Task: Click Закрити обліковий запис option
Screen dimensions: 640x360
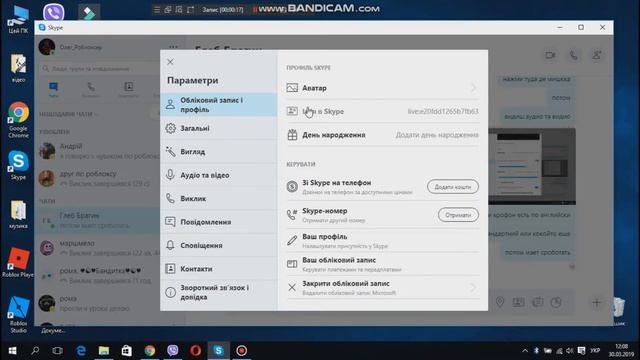Action: 382,287
